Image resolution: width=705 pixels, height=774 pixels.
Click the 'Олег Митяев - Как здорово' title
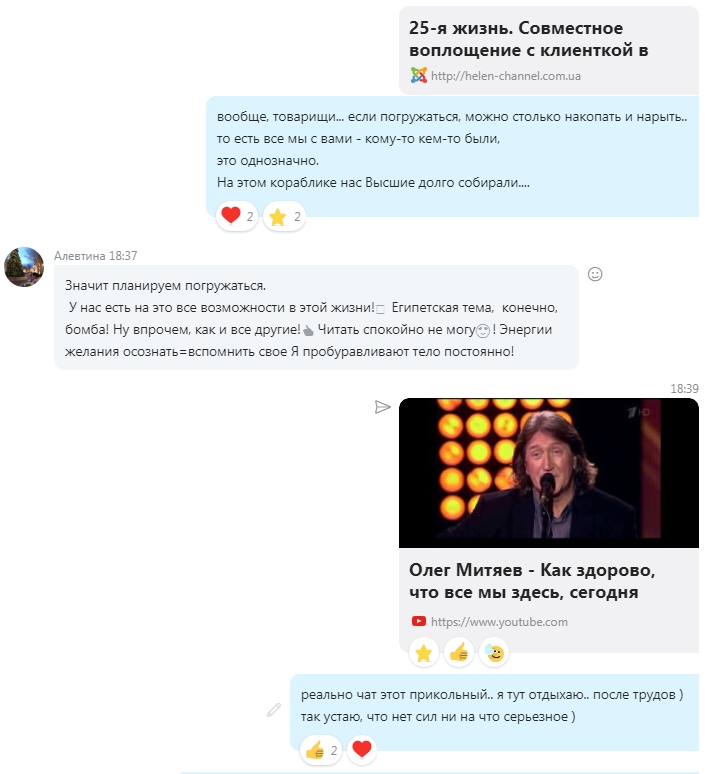tap(532, 581)
